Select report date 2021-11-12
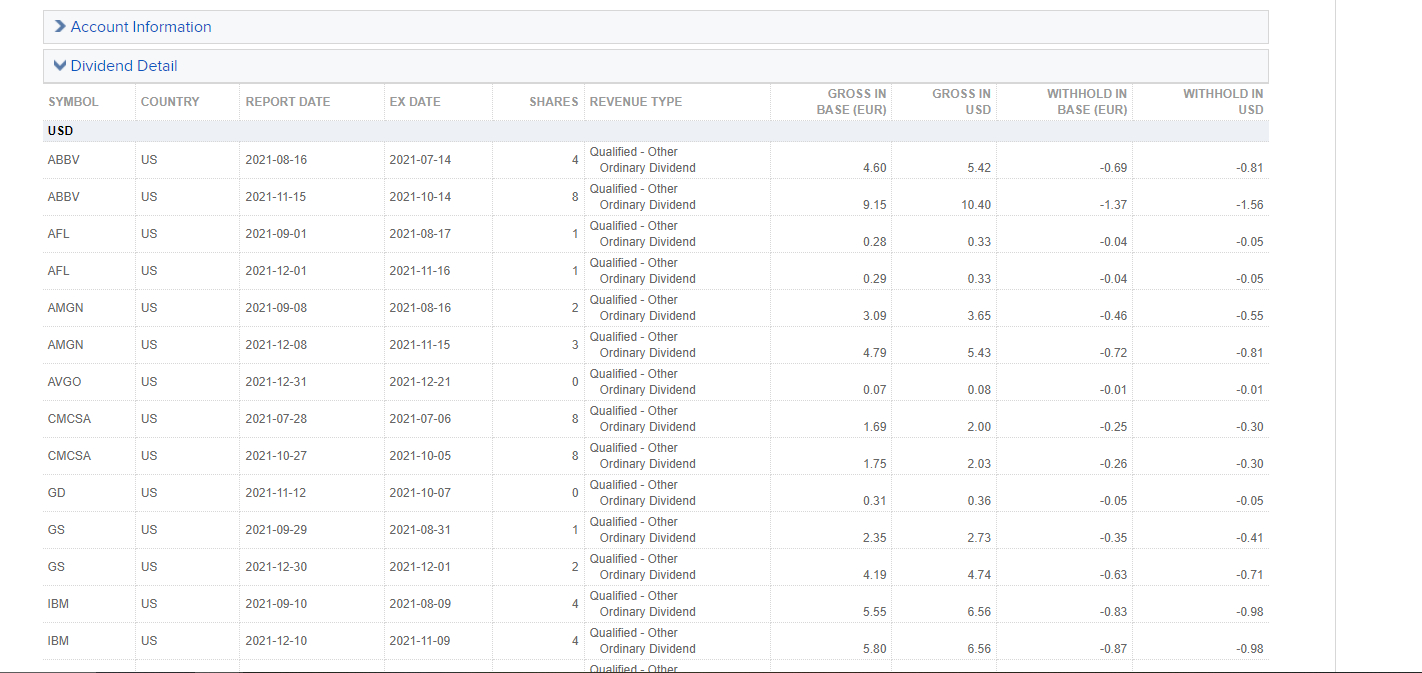The width and height of the screenshot is (1422, 673). tap(276, 493)
